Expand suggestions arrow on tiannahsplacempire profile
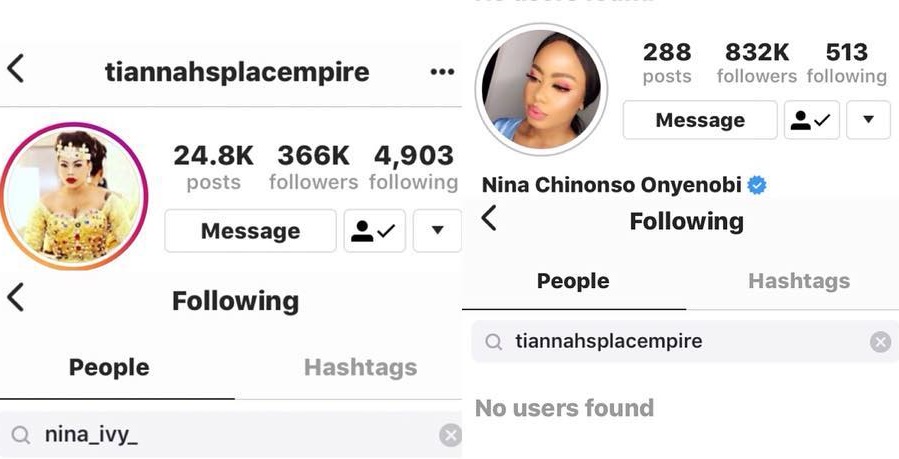 (437, 231)
